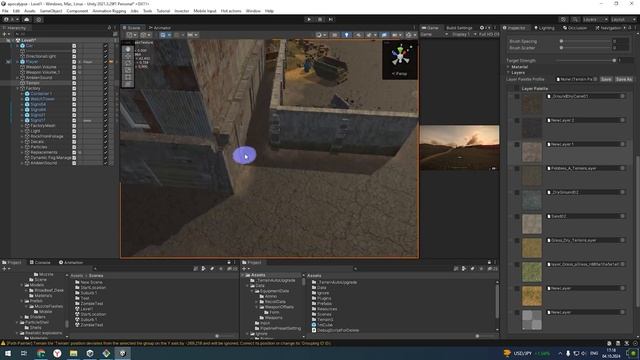Toggle active checkmark on the Factory row
This screenshot has height=360, width=640.
coord(105,88)
